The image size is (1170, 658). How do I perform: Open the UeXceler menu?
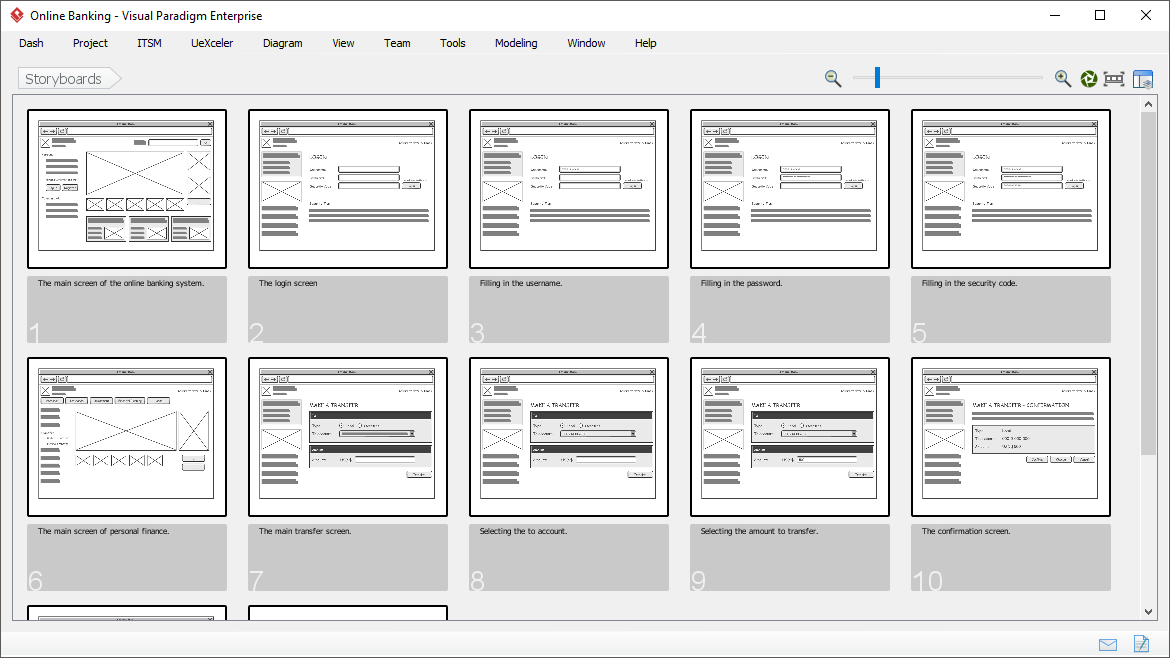click(212, 43)
